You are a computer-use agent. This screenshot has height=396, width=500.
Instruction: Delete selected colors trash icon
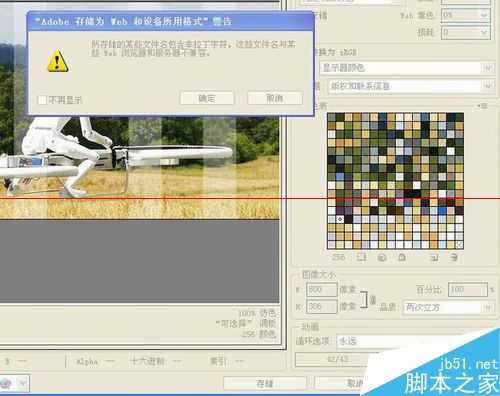pyautogui.click(x=454, y=257)
